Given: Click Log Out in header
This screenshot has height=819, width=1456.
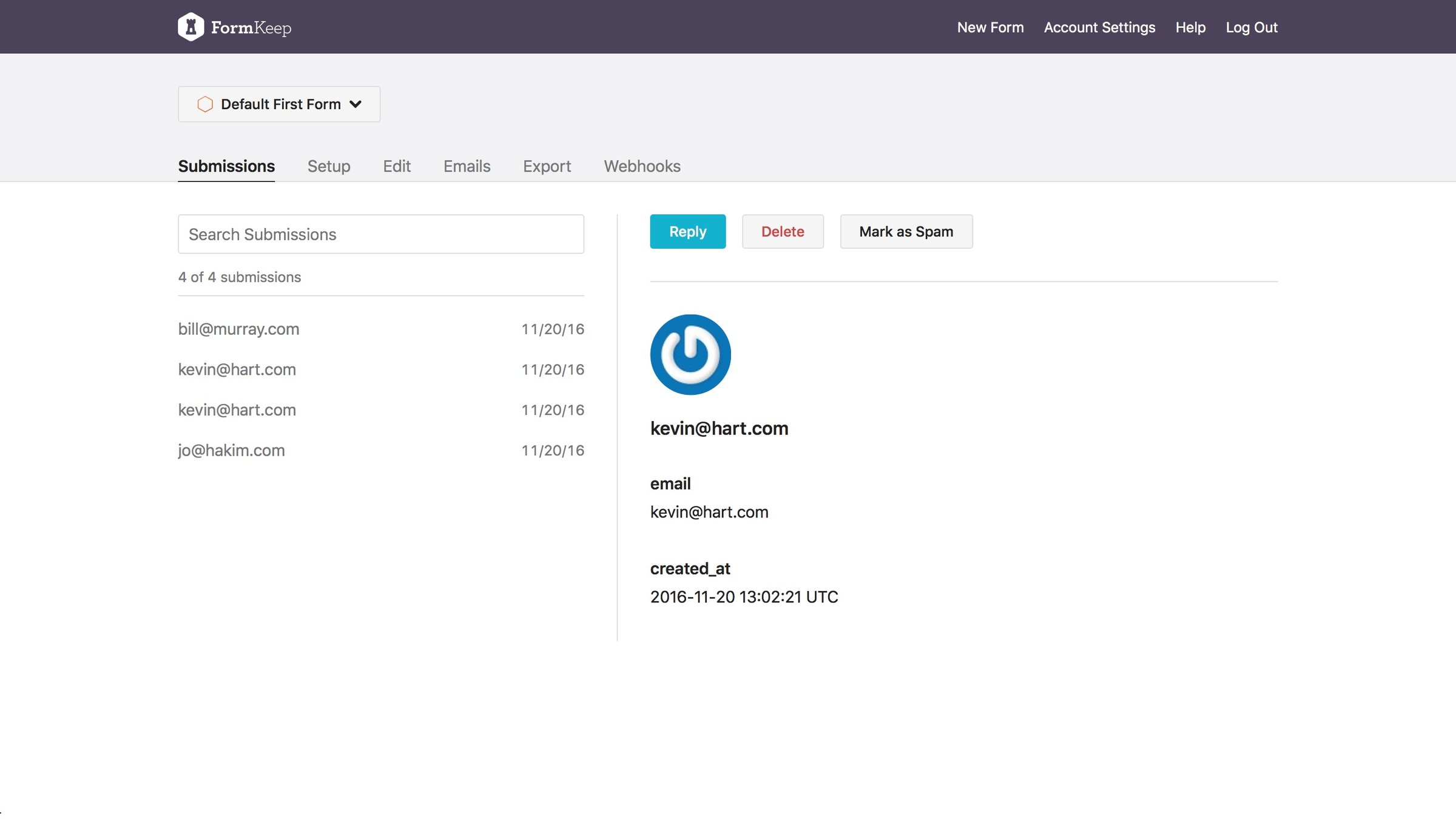Looking at the screenshot, I should click(x=1252, y=27).
